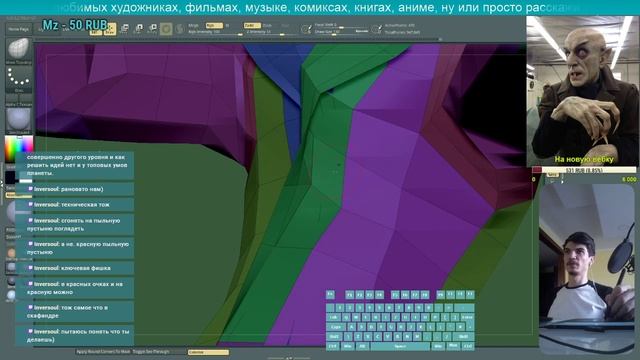Image resolution: width=640 pixels, height=360 pixels.
Task: Toggle the Zadd button
Action: (251, 25)
